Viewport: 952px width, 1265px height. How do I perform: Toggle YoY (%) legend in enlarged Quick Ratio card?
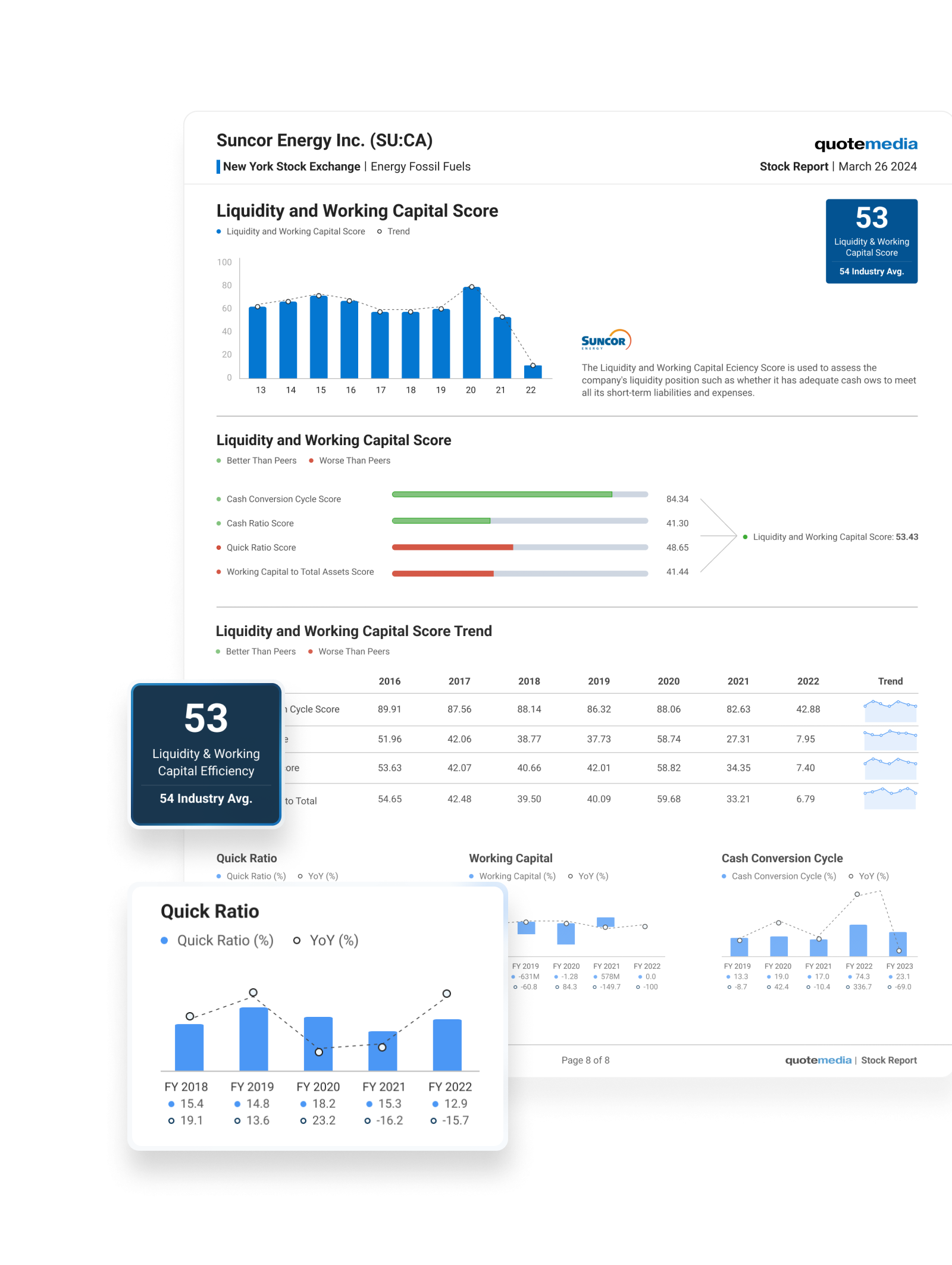click(x=326, y=941)
